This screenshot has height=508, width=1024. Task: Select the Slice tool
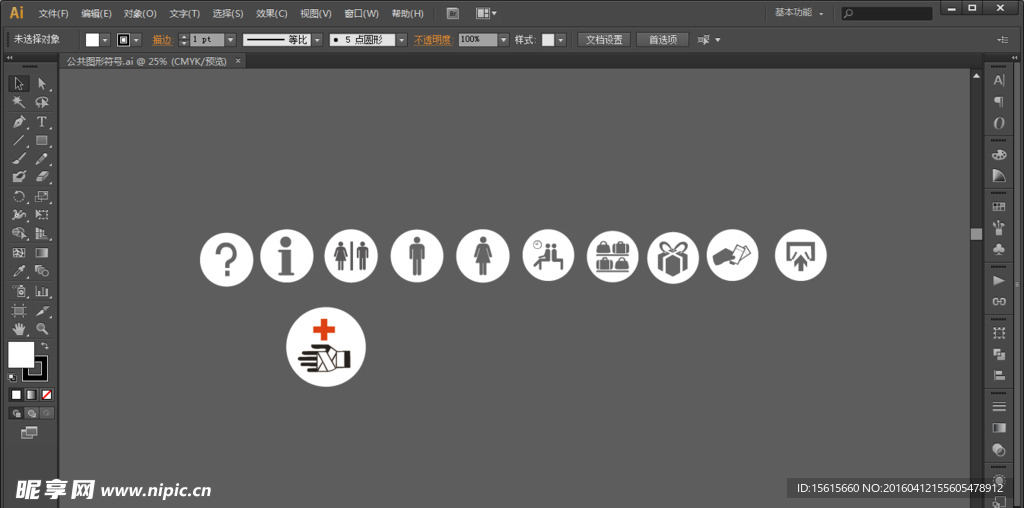[x=42, y=310]
